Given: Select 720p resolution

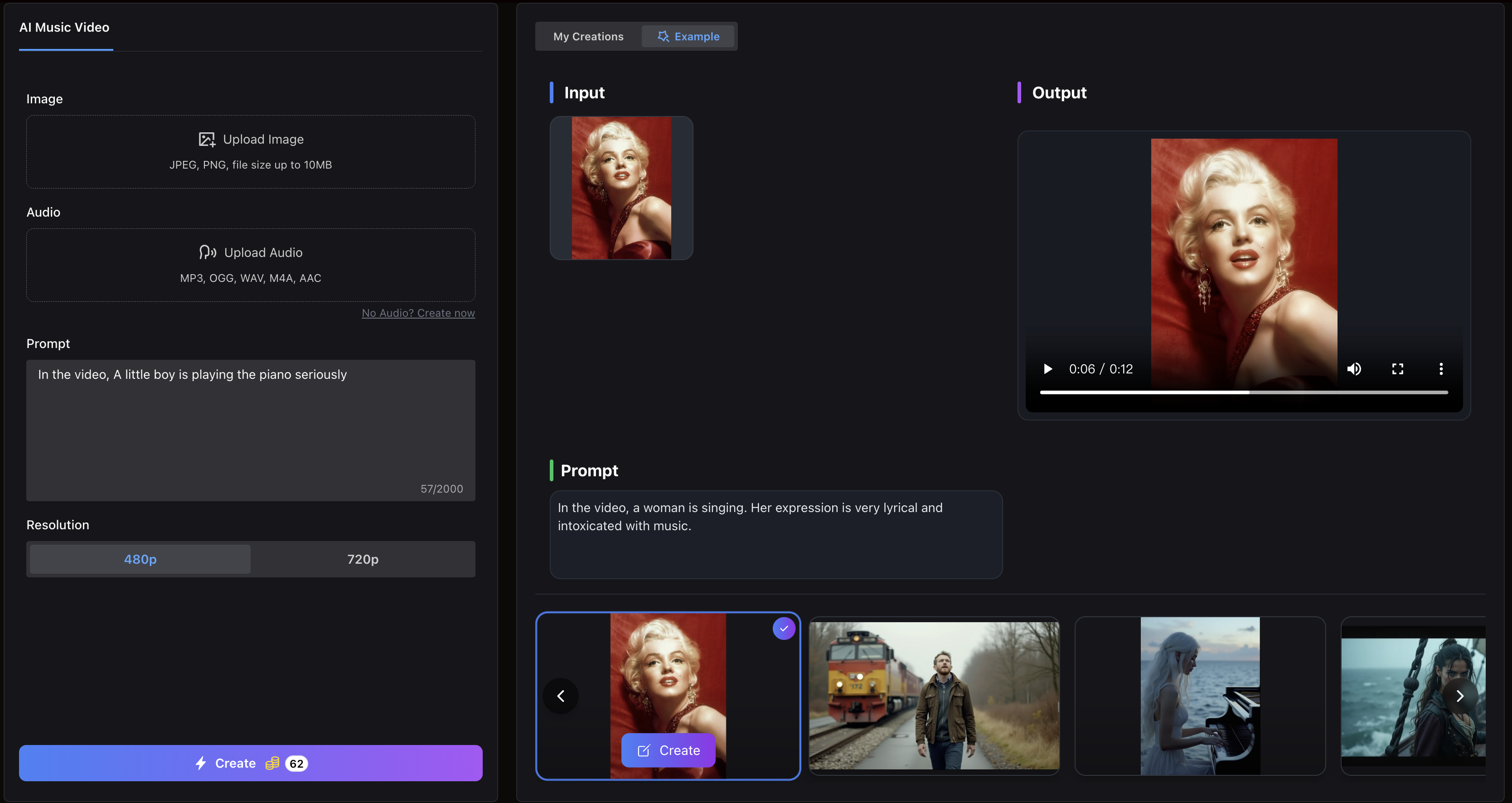Looking at the screenshot, I should pos(363,559).
